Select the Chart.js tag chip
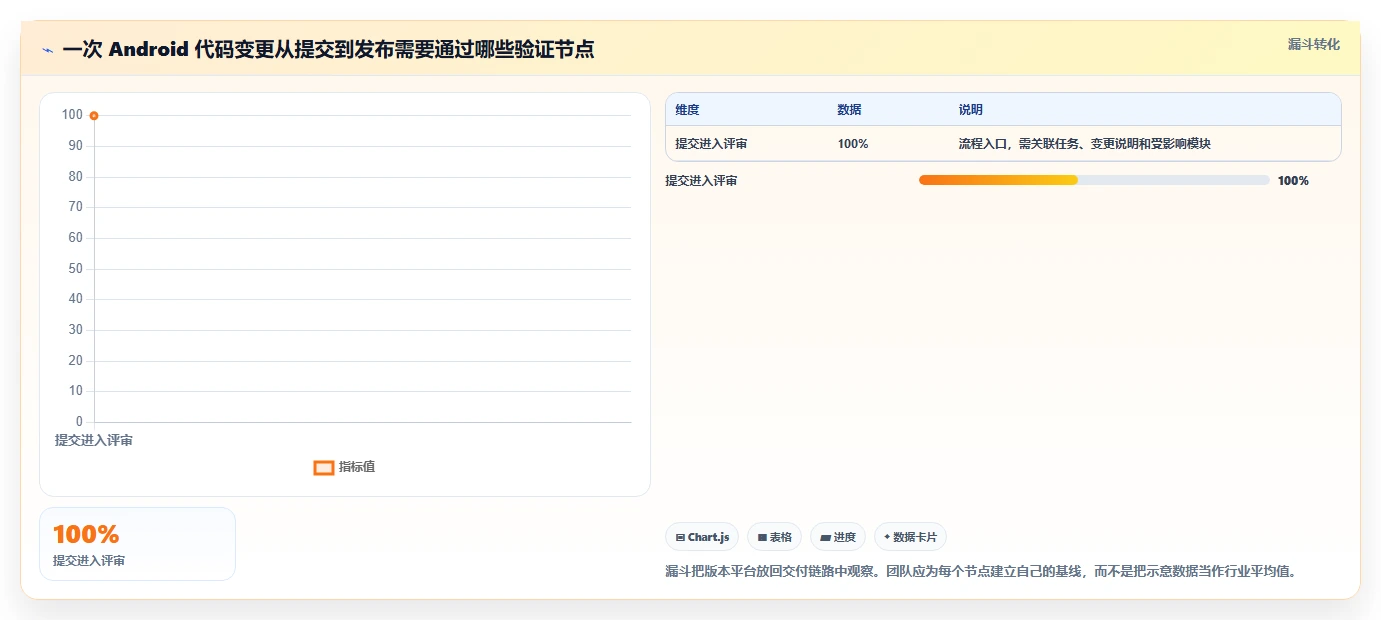This screenshot has width=1381, height=620. 702,537
